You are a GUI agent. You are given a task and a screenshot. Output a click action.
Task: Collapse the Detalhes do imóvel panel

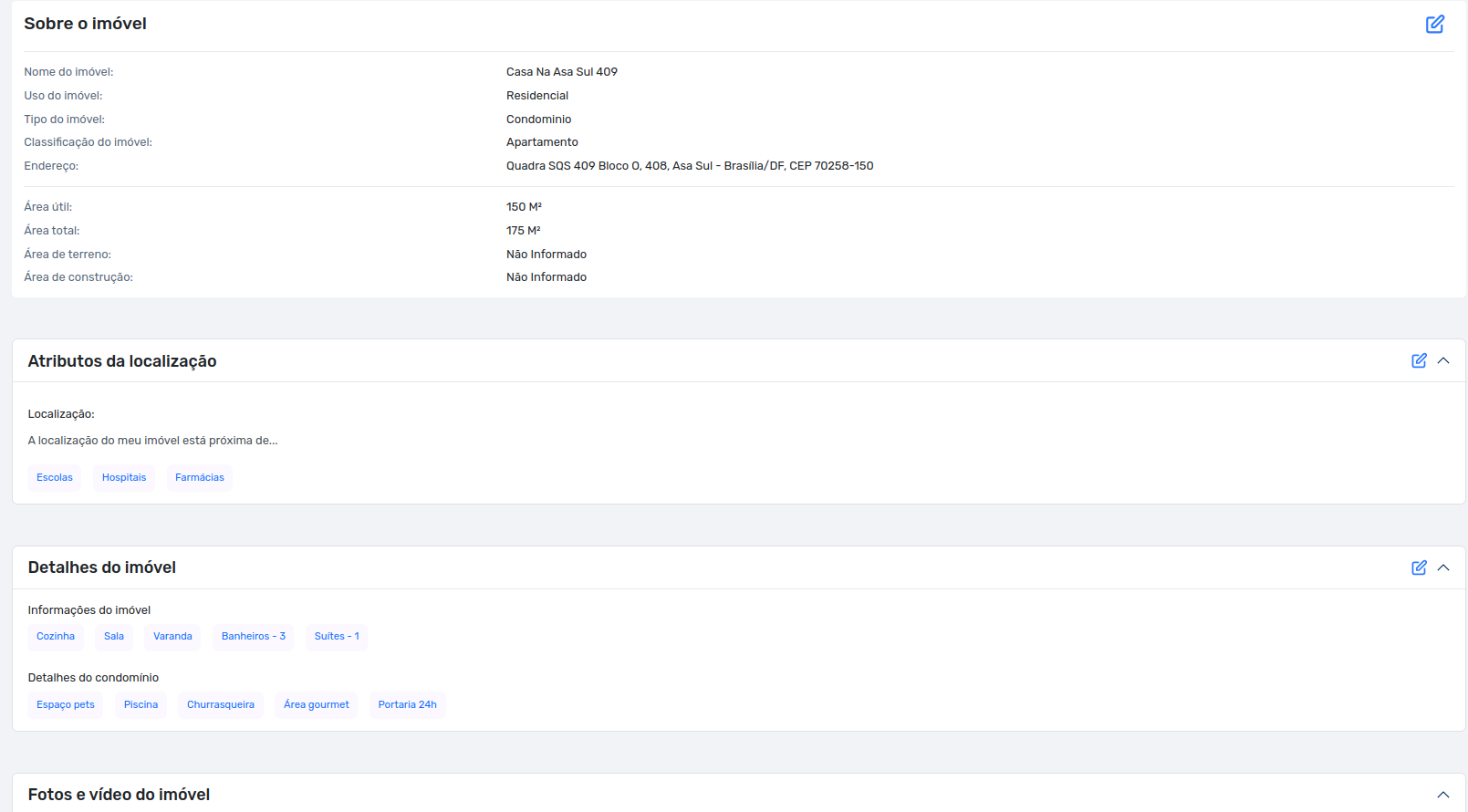pos(1443,567)
